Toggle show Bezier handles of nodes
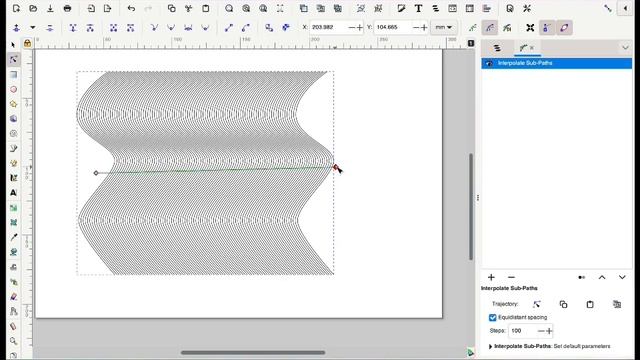Screen dimensions: 640x360 tap(547, 27)
